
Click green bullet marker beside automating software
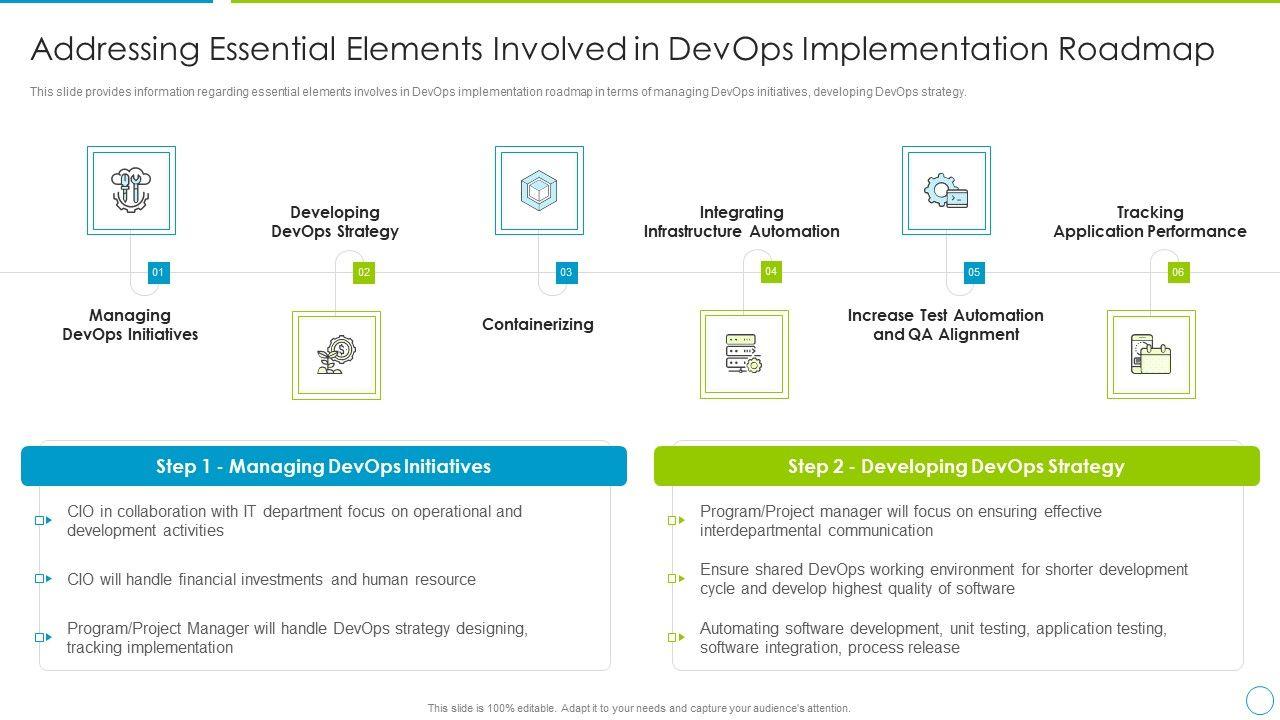[677, 637]
